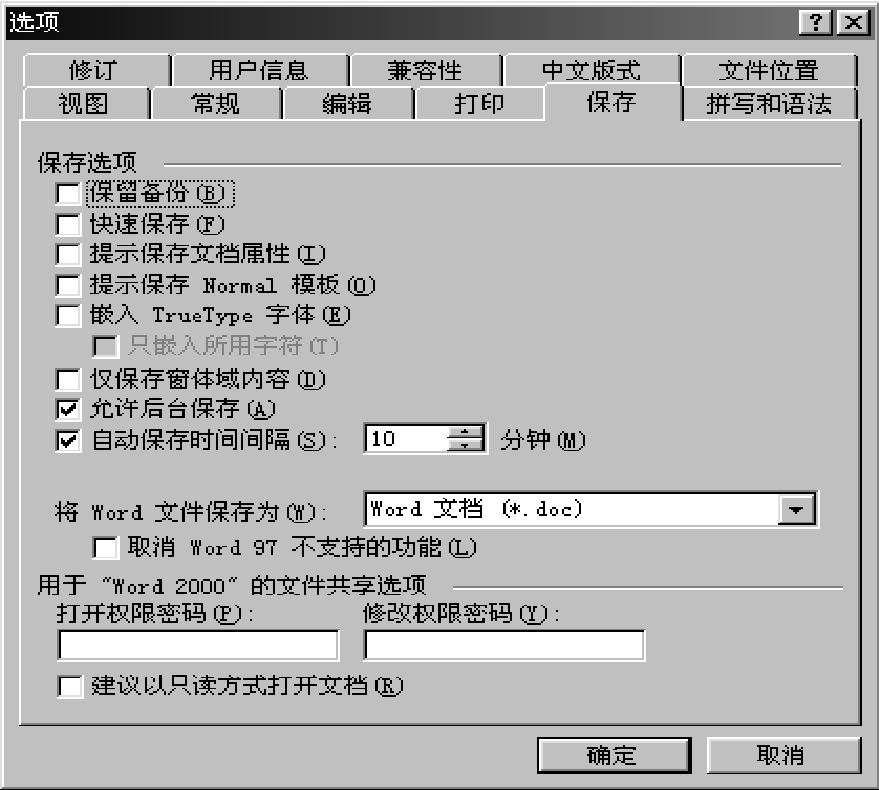
Task: Open the Word 文档 (*.doc) format dropdown
Action: point(797,509)
